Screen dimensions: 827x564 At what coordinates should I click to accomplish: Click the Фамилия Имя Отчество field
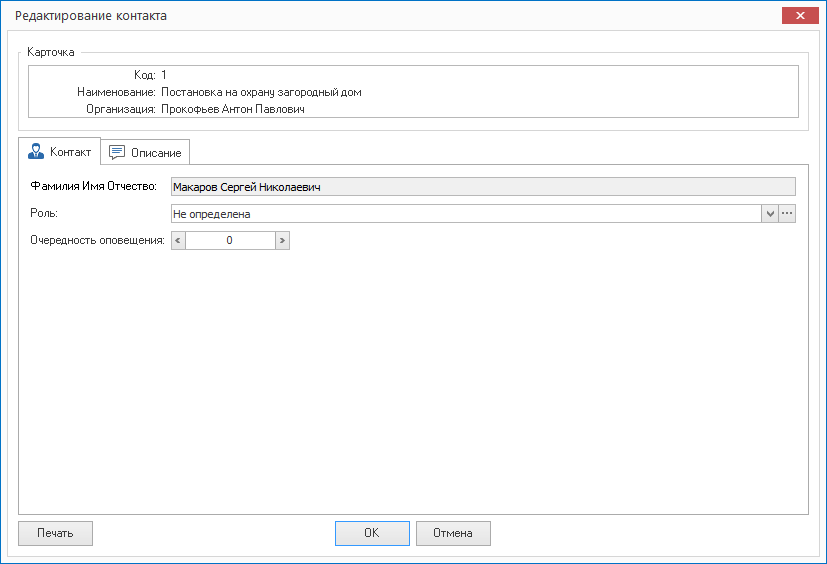[483, 187]
